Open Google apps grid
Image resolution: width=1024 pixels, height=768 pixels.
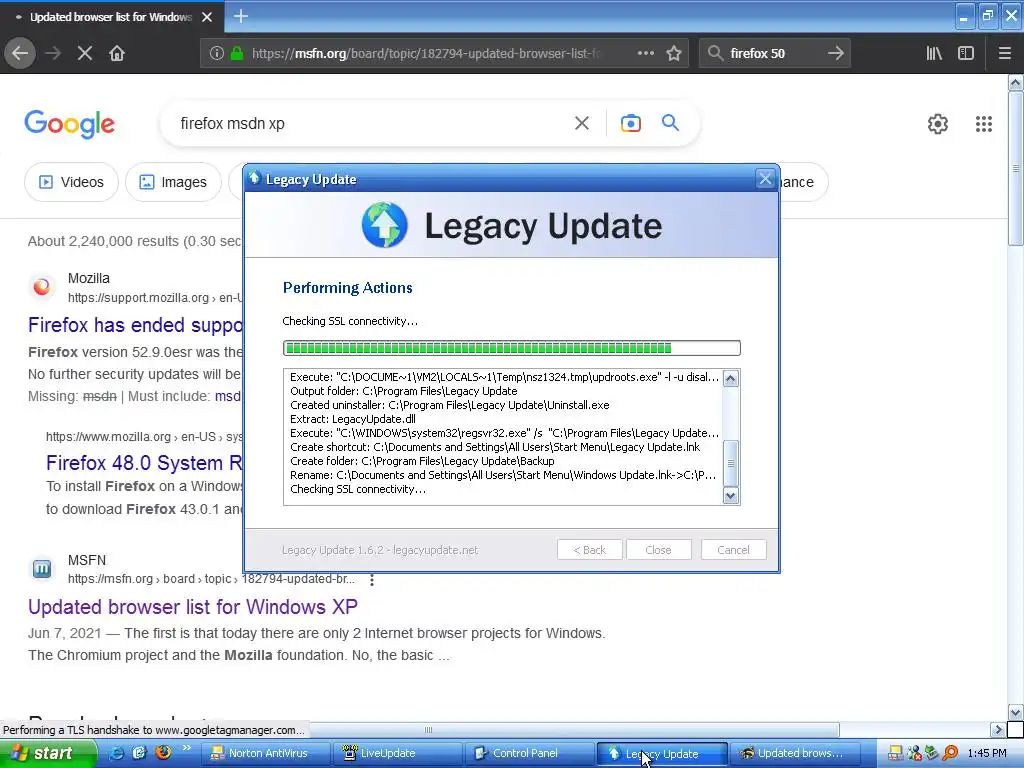click(984, 123)
